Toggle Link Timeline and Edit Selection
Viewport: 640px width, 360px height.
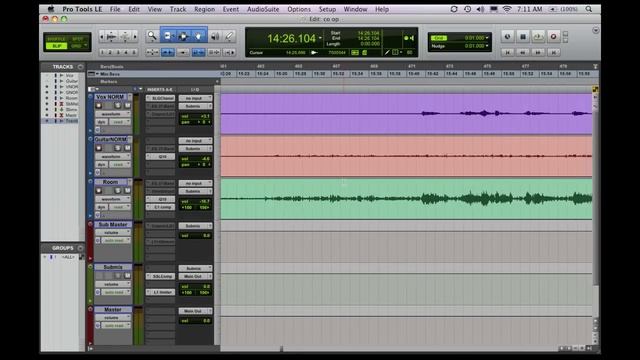[198, 52]
